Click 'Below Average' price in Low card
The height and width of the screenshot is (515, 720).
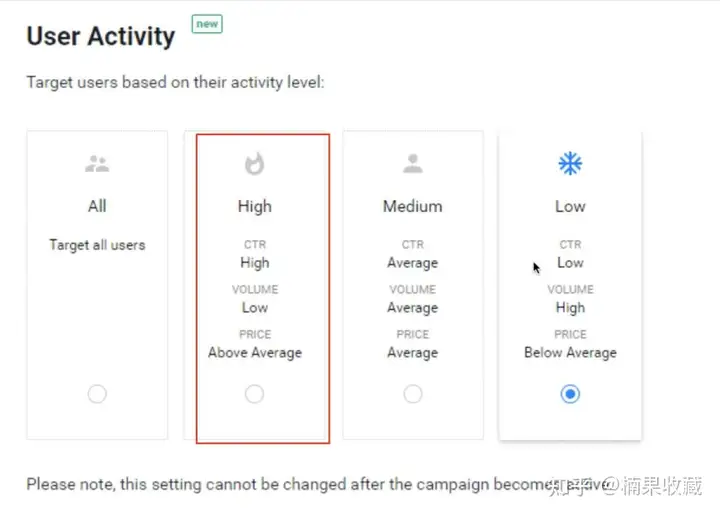click(570, 353)
